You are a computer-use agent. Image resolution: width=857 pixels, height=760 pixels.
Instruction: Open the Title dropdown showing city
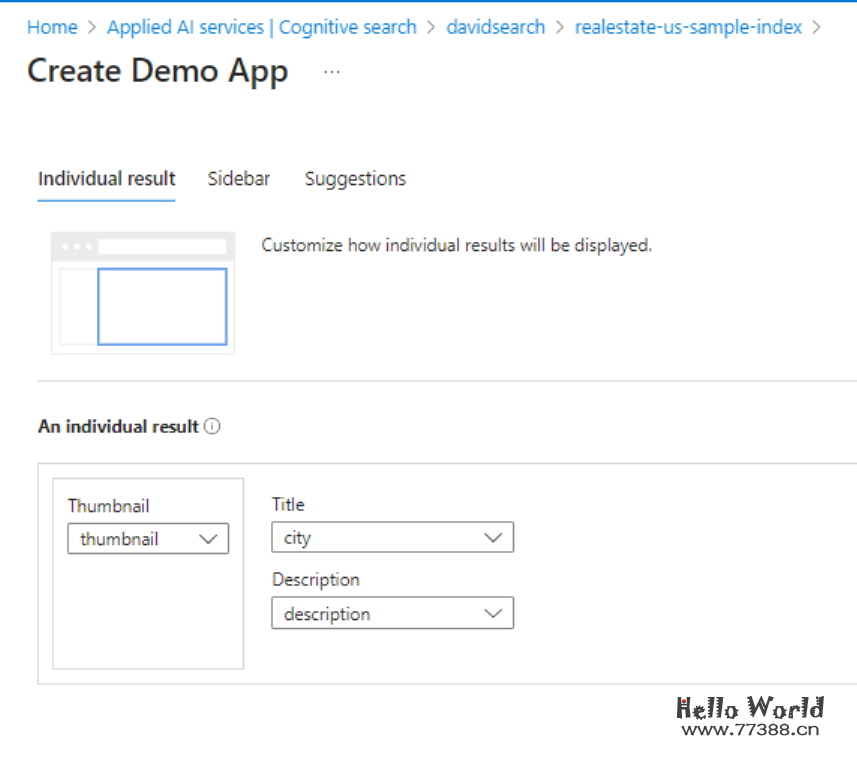point(391,538)
